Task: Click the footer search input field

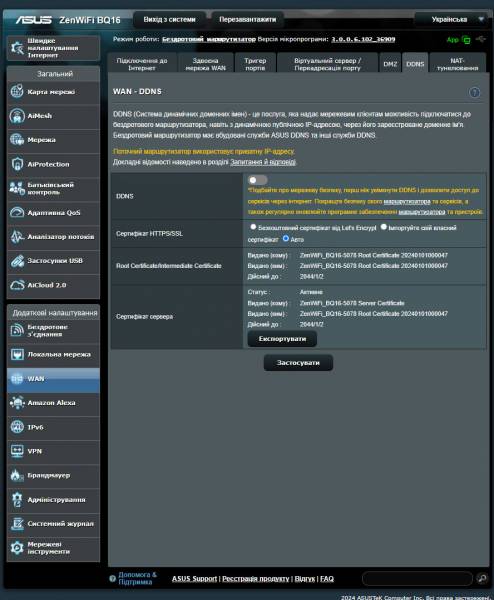Action: [417, 578]
